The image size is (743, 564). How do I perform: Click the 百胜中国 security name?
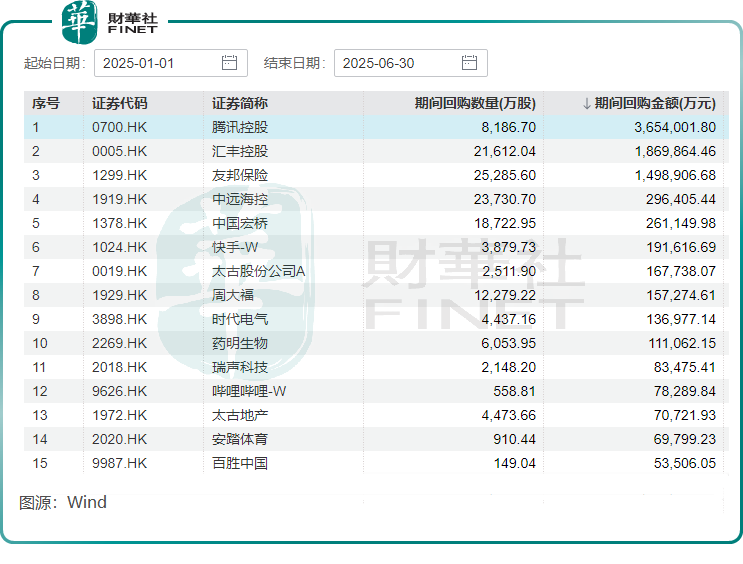(x=240, y=463)
